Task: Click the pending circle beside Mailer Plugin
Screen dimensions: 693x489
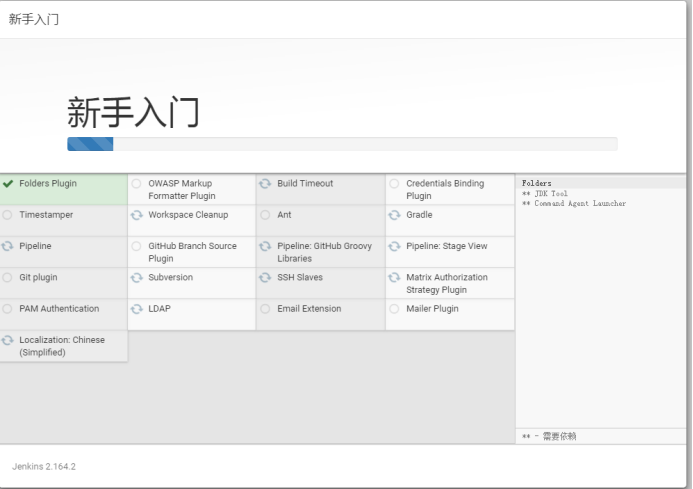Action: [x=394, y=309]
